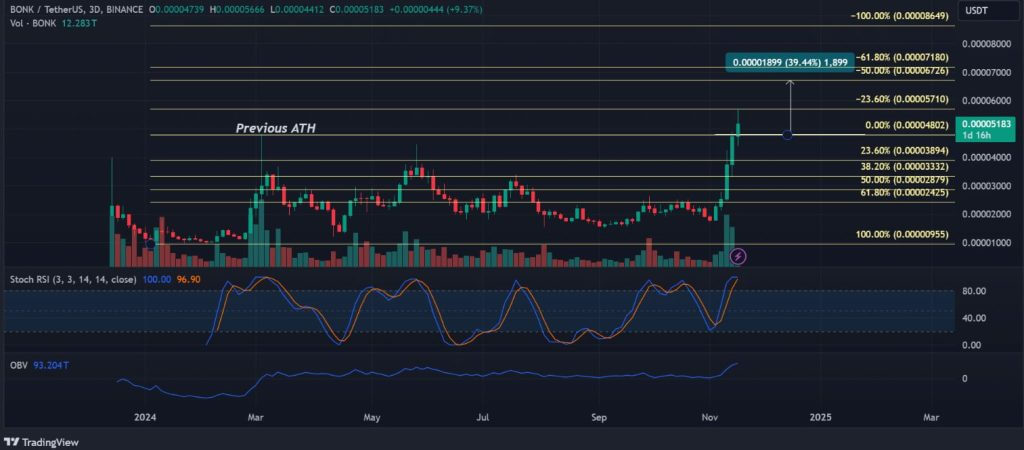Click the -50.00% (0.00006726) Fib label
The width and height of the screenshot is (1024, 450).
point(901,70)
